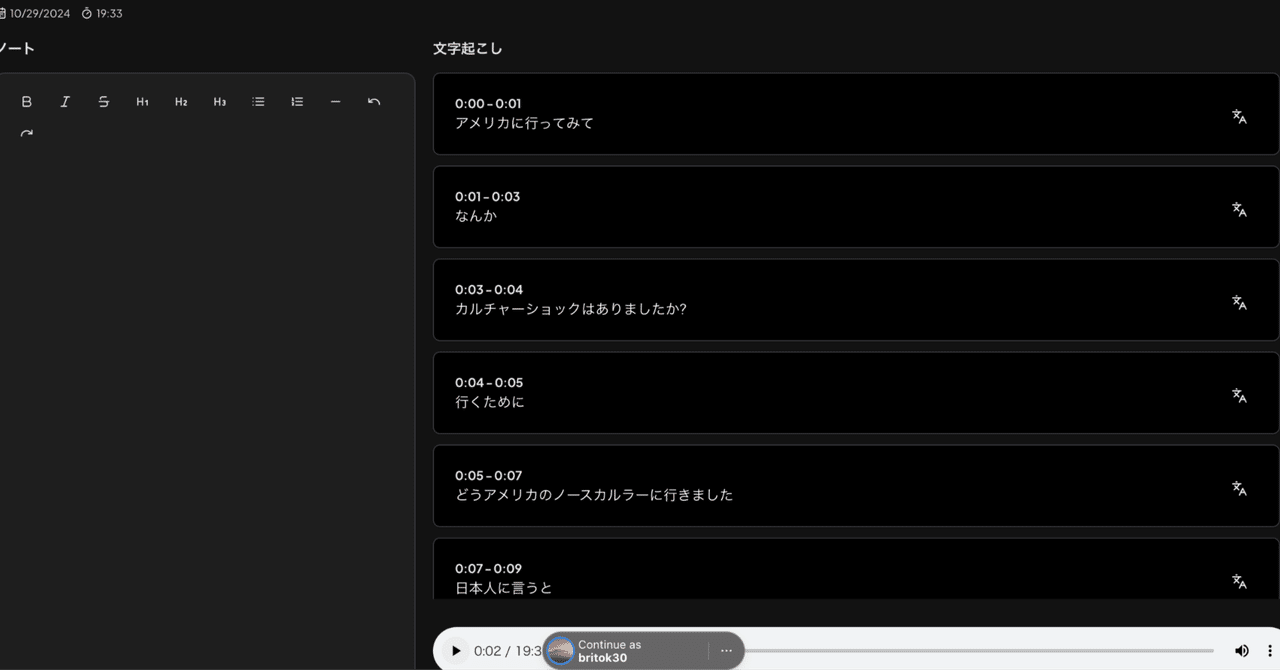
Task: Insert a numbered list
Action: pos(296,101)
